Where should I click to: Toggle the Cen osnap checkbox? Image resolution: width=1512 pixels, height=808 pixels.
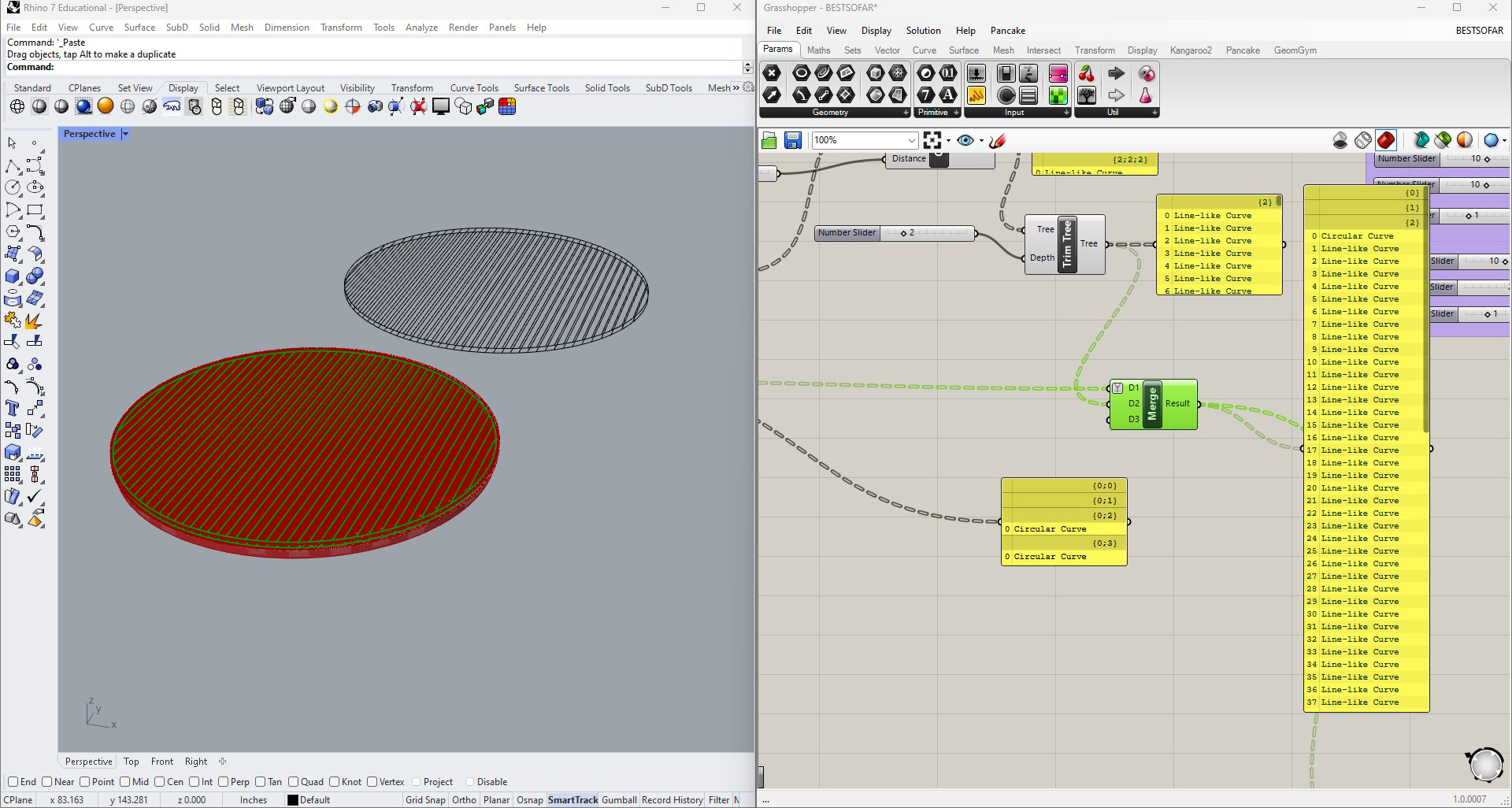160,782
